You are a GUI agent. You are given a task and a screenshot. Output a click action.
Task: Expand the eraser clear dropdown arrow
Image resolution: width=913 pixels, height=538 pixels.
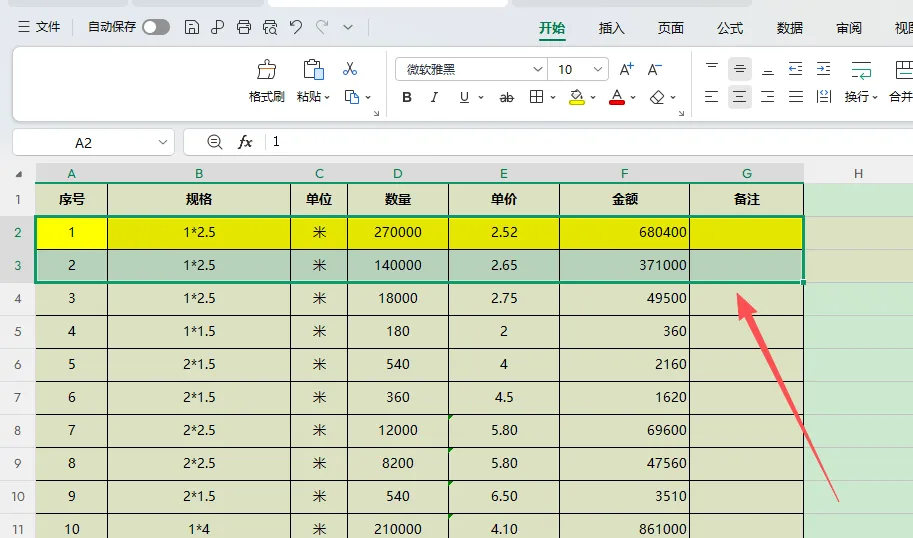[x=673, y=97]
